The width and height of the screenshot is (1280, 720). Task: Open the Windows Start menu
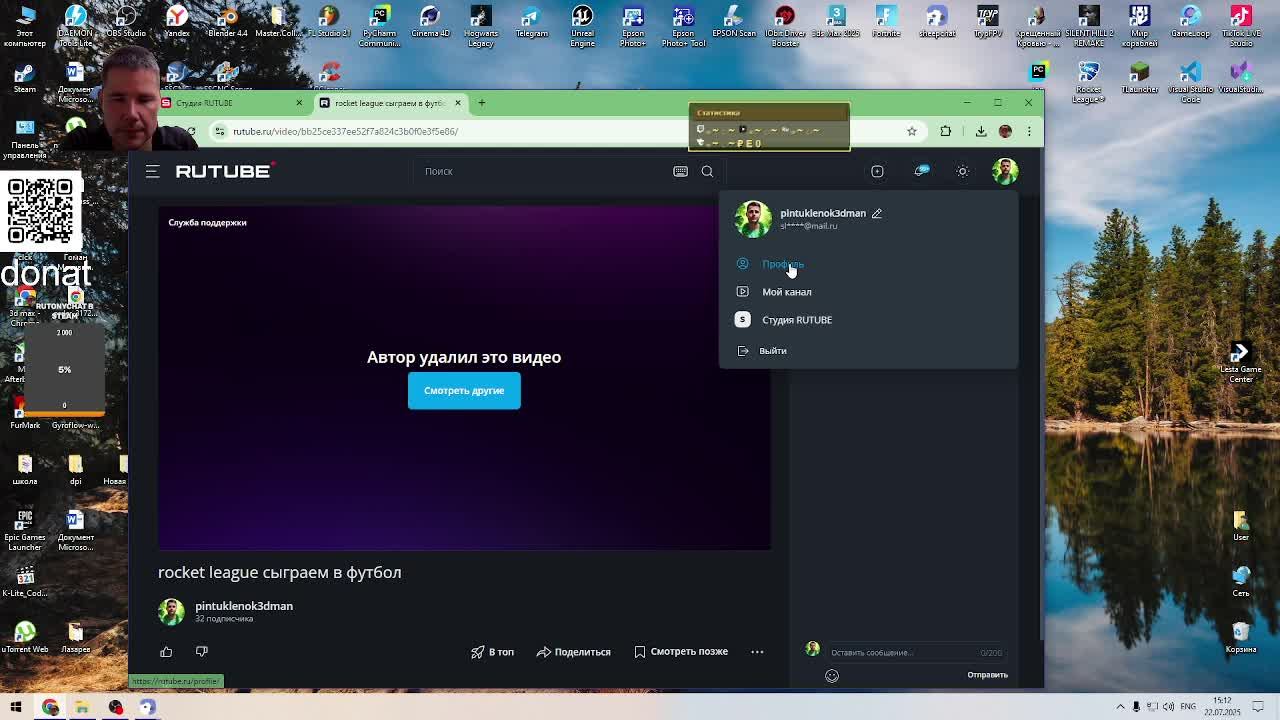pos(16,707)
